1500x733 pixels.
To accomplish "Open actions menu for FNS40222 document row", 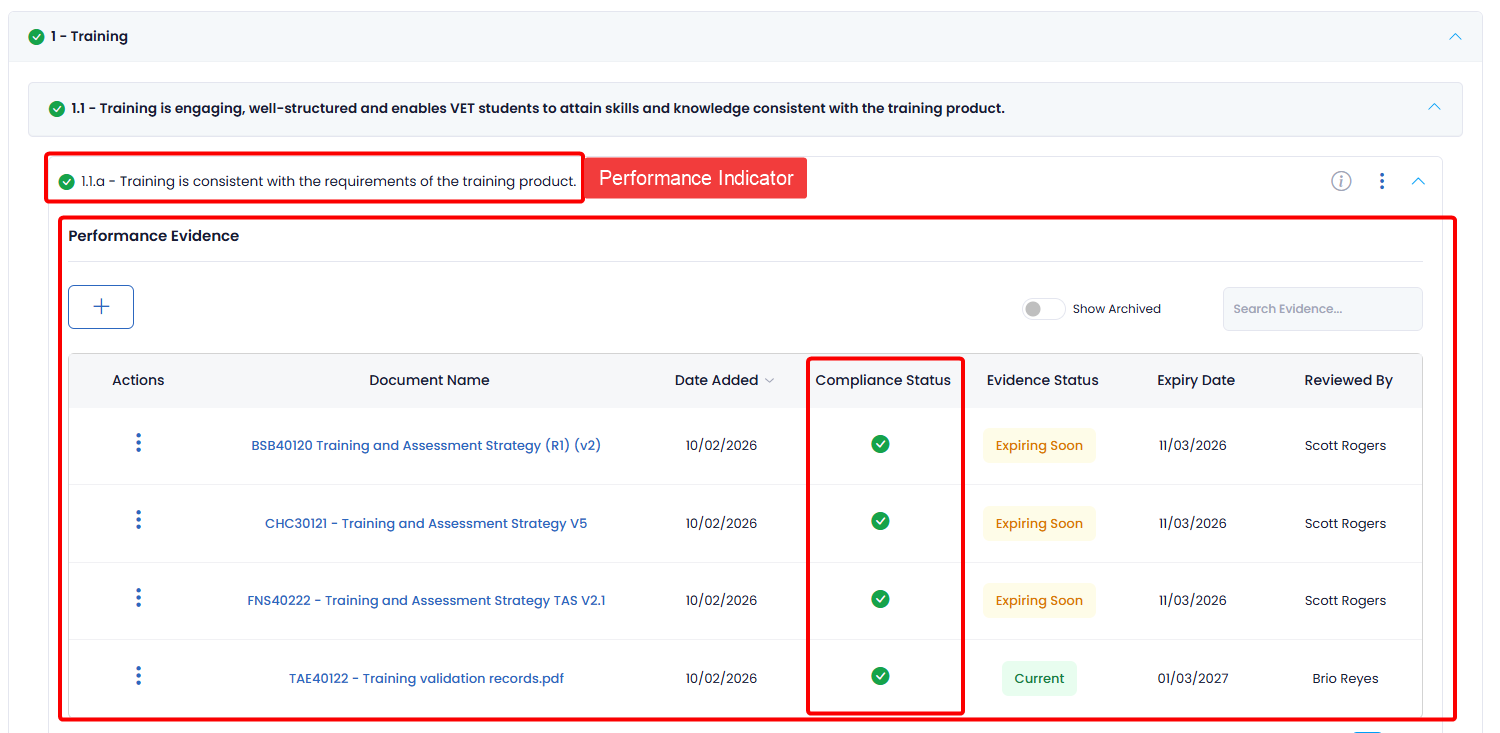I will (x=138, y=598).
